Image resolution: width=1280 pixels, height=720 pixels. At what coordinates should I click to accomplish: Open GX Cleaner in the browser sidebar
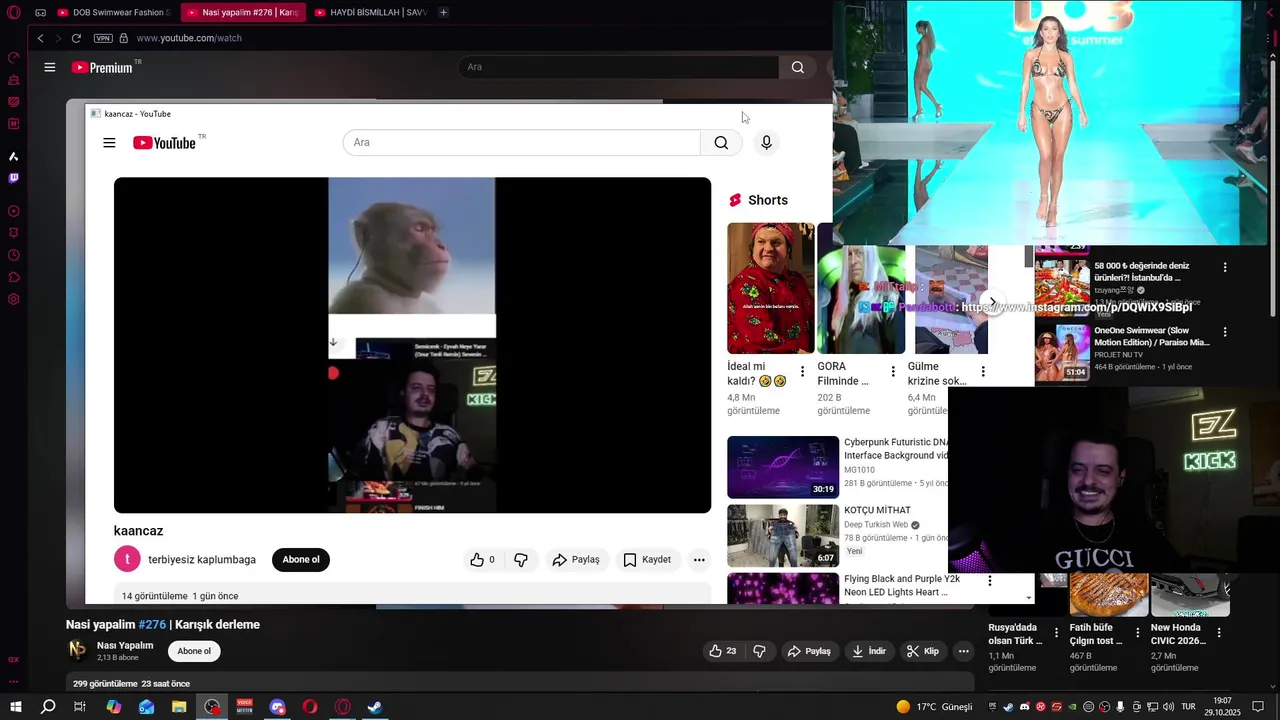point(14,80)
